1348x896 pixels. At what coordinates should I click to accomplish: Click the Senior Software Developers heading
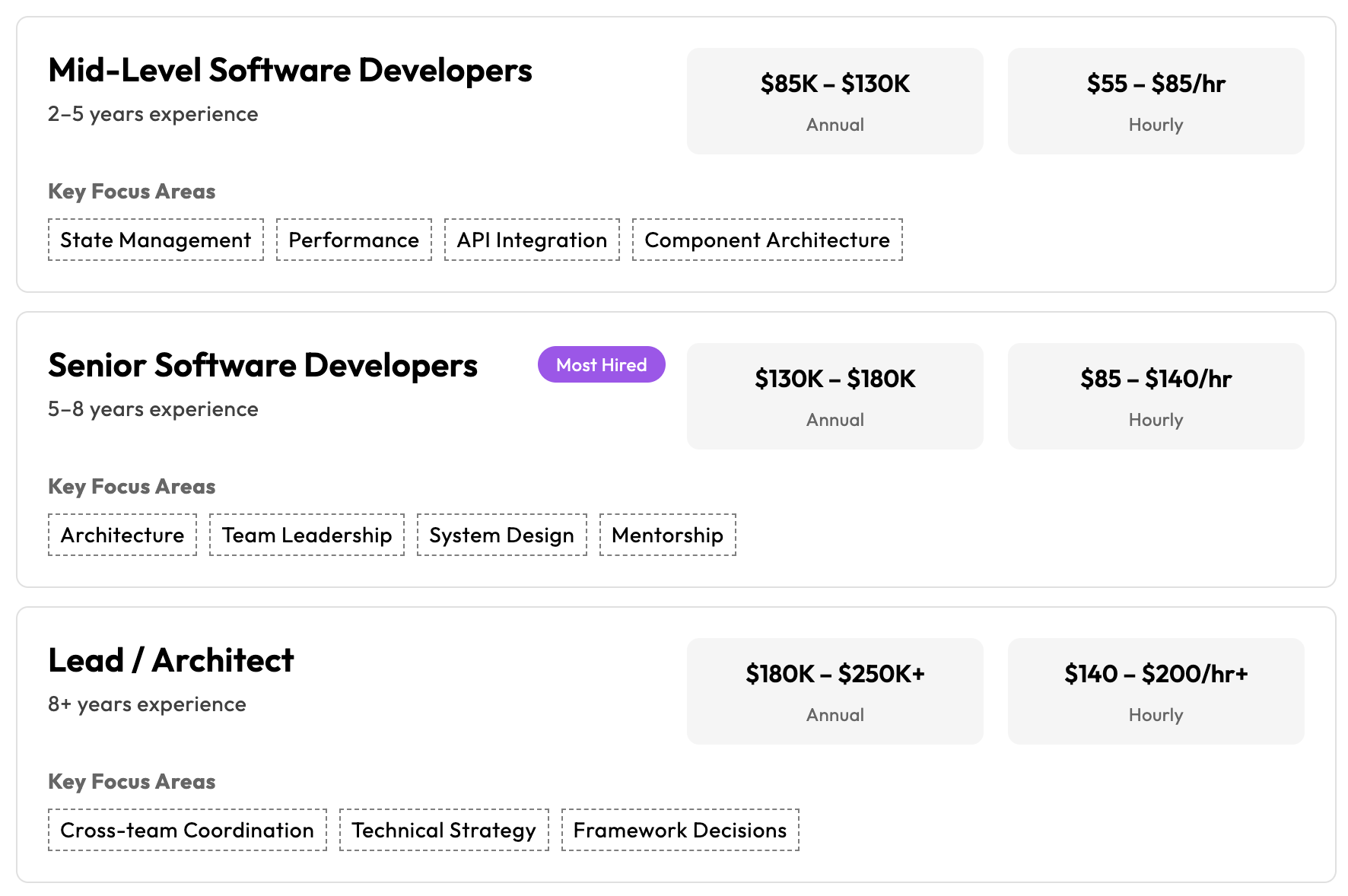click(x=262, y=365)
